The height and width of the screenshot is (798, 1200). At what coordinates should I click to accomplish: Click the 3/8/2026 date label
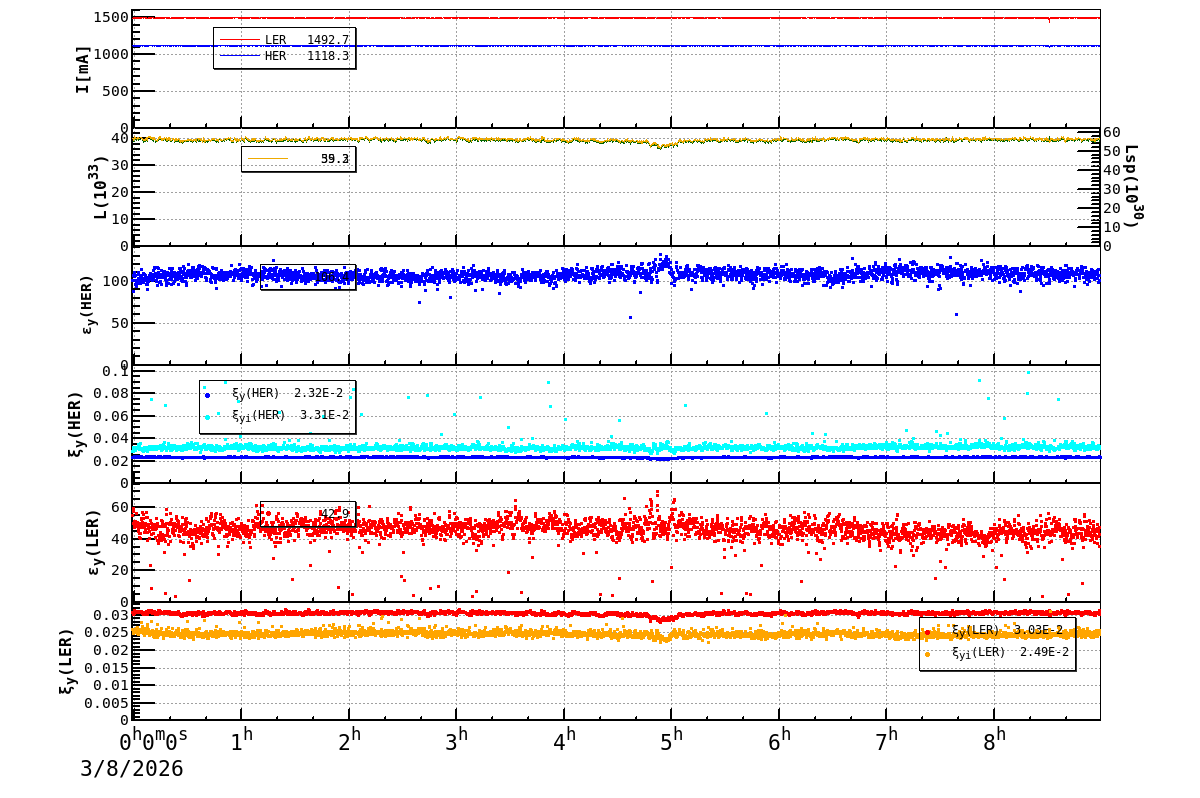point(132,769)
